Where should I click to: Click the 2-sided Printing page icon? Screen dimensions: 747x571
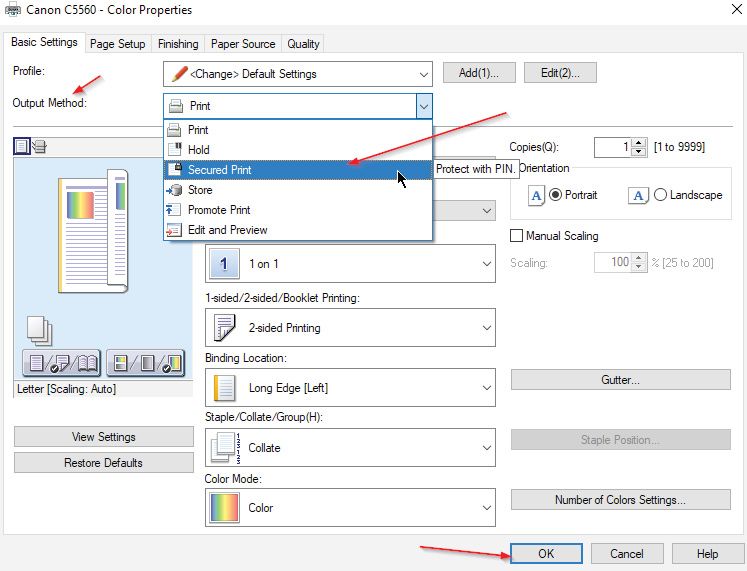point(224,328)
